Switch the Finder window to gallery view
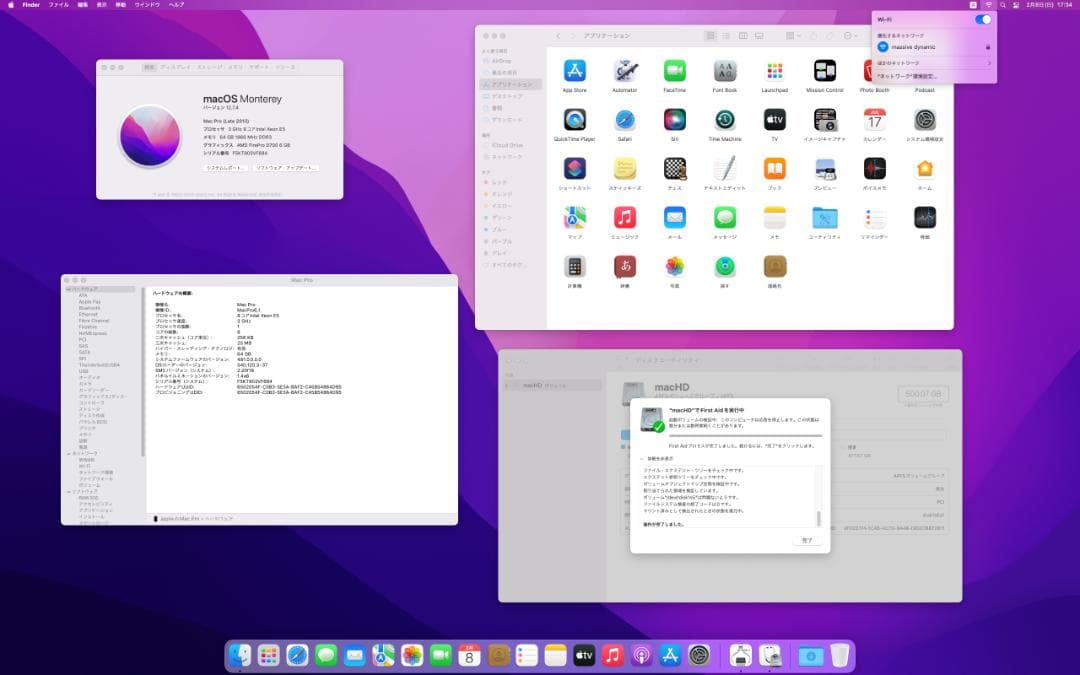 (760, 36)
